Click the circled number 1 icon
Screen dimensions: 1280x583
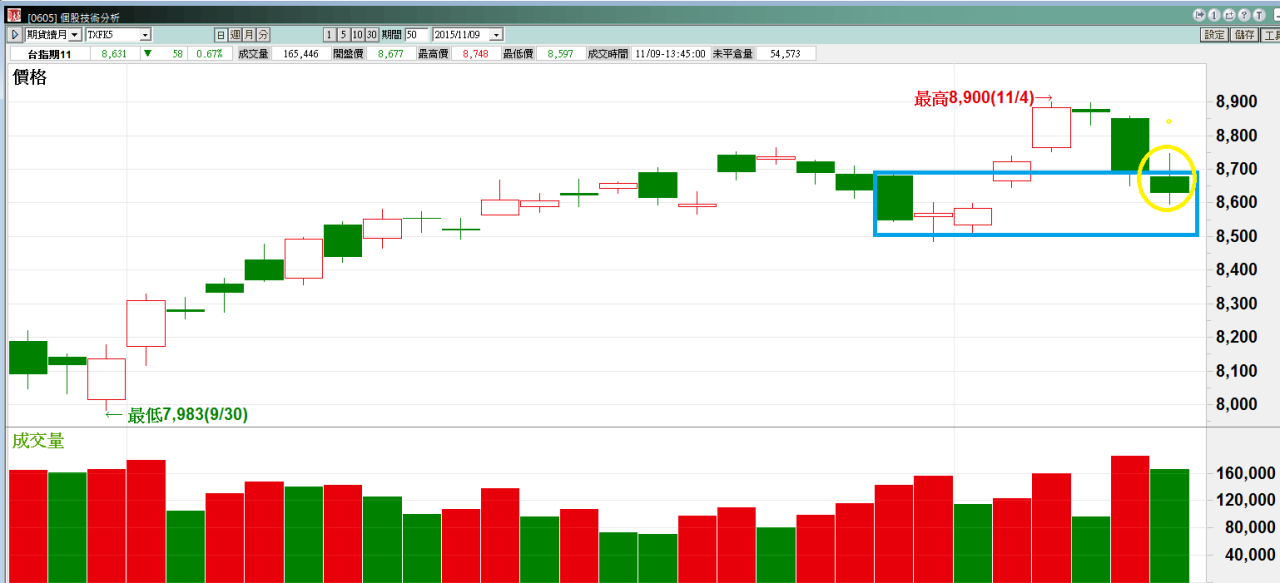tap(1213, 16)
